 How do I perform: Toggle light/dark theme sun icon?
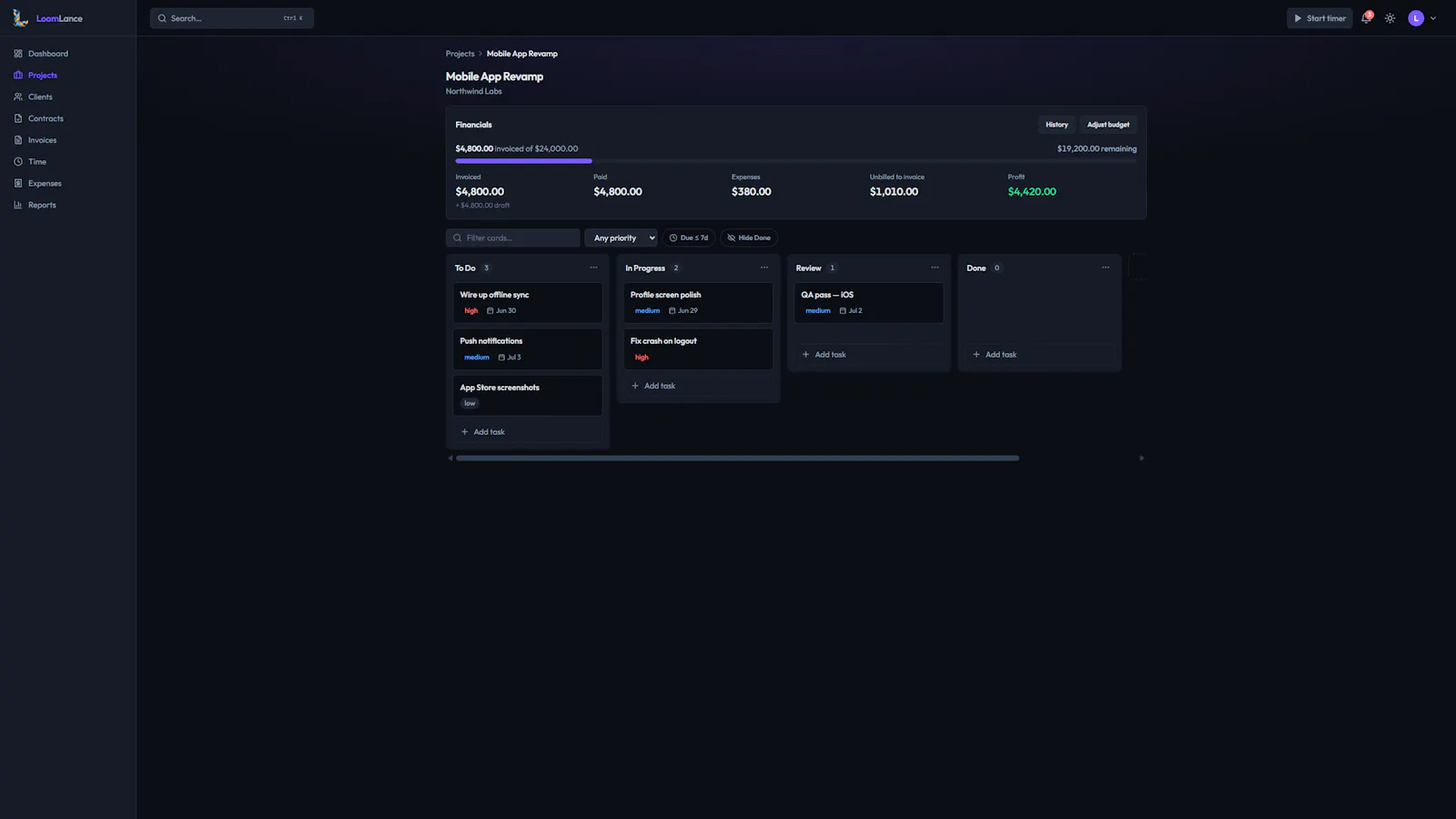tap(1390, 18)
